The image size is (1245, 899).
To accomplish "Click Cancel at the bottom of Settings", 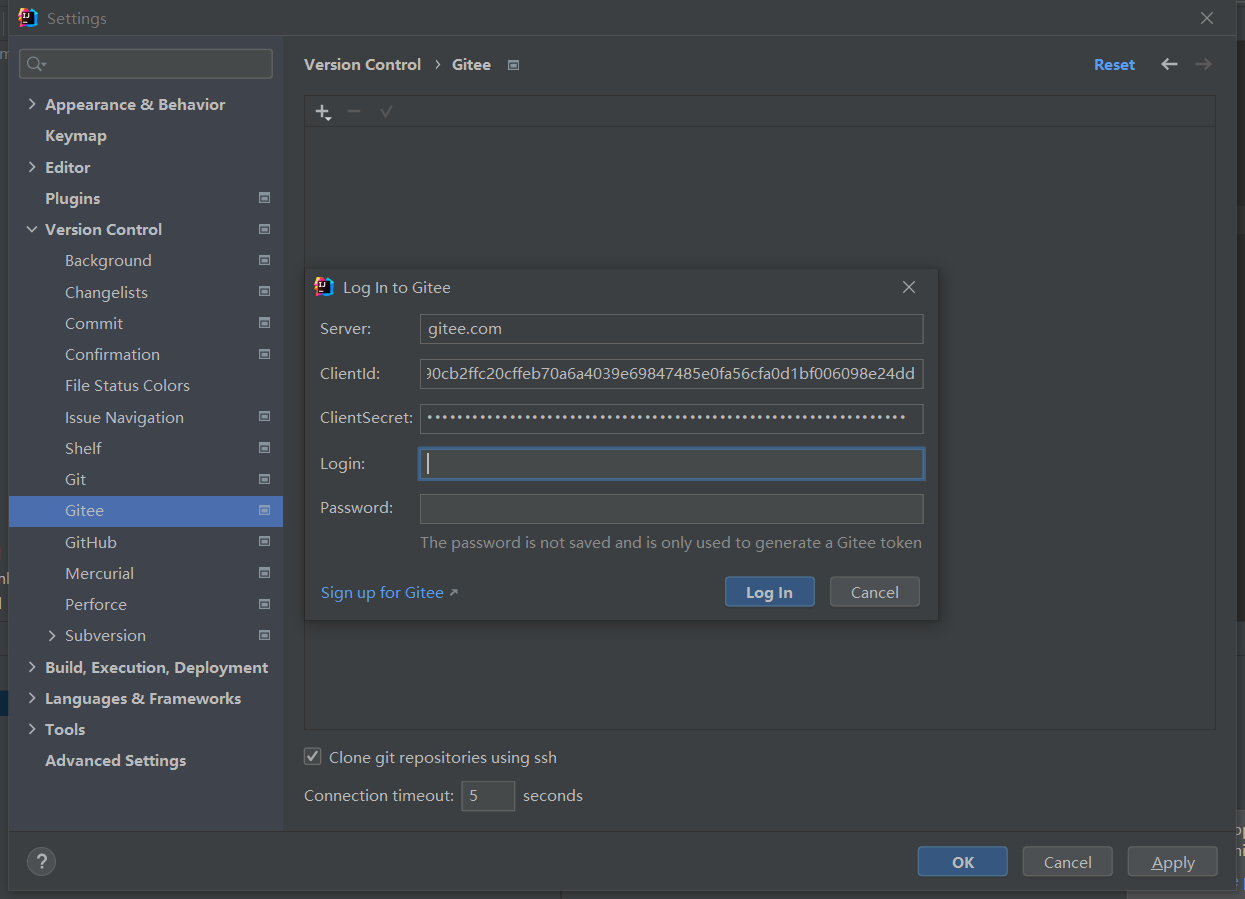I will click(1067, 862).
